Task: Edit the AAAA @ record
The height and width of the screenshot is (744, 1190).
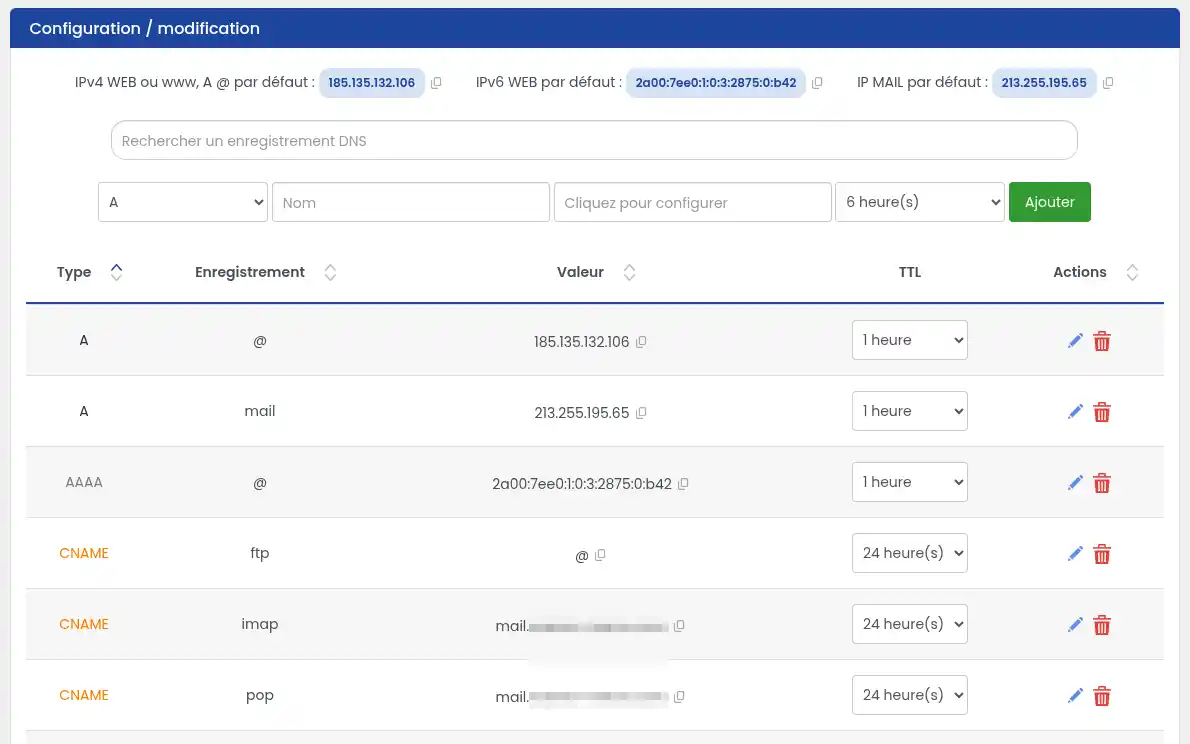Action: pyautogui.click(x=1075, y=483)
